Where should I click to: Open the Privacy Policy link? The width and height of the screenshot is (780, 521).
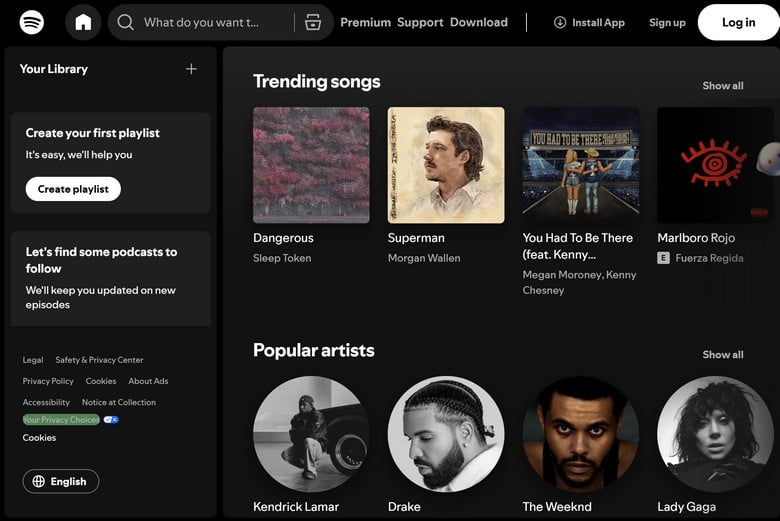coord(48,381)
